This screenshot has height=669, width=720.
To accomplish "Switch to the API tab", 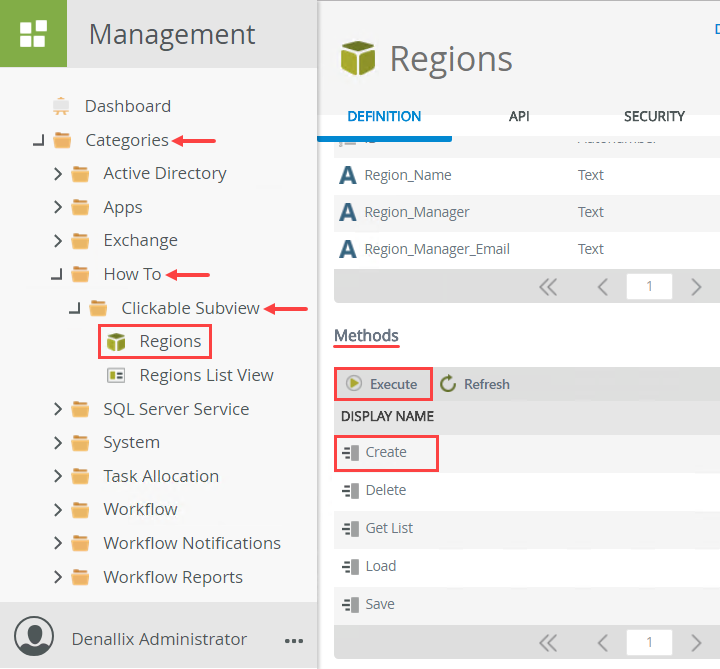I will 519,116.
